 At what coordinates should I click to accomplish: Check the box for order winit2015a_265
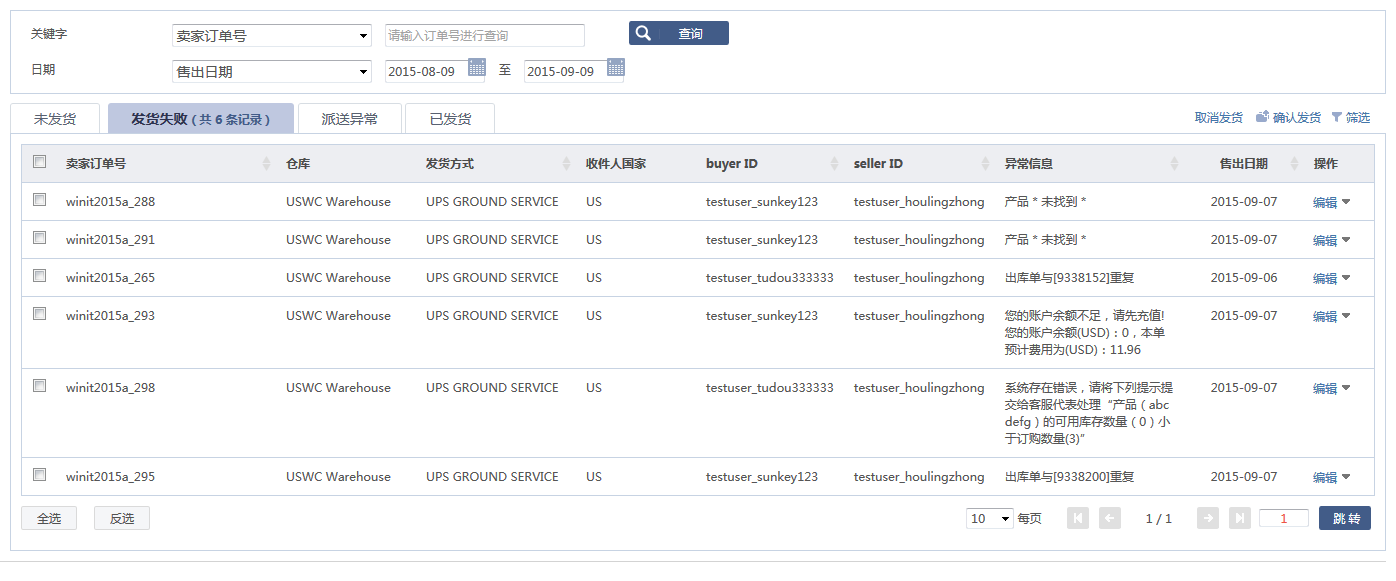(40, 276)
